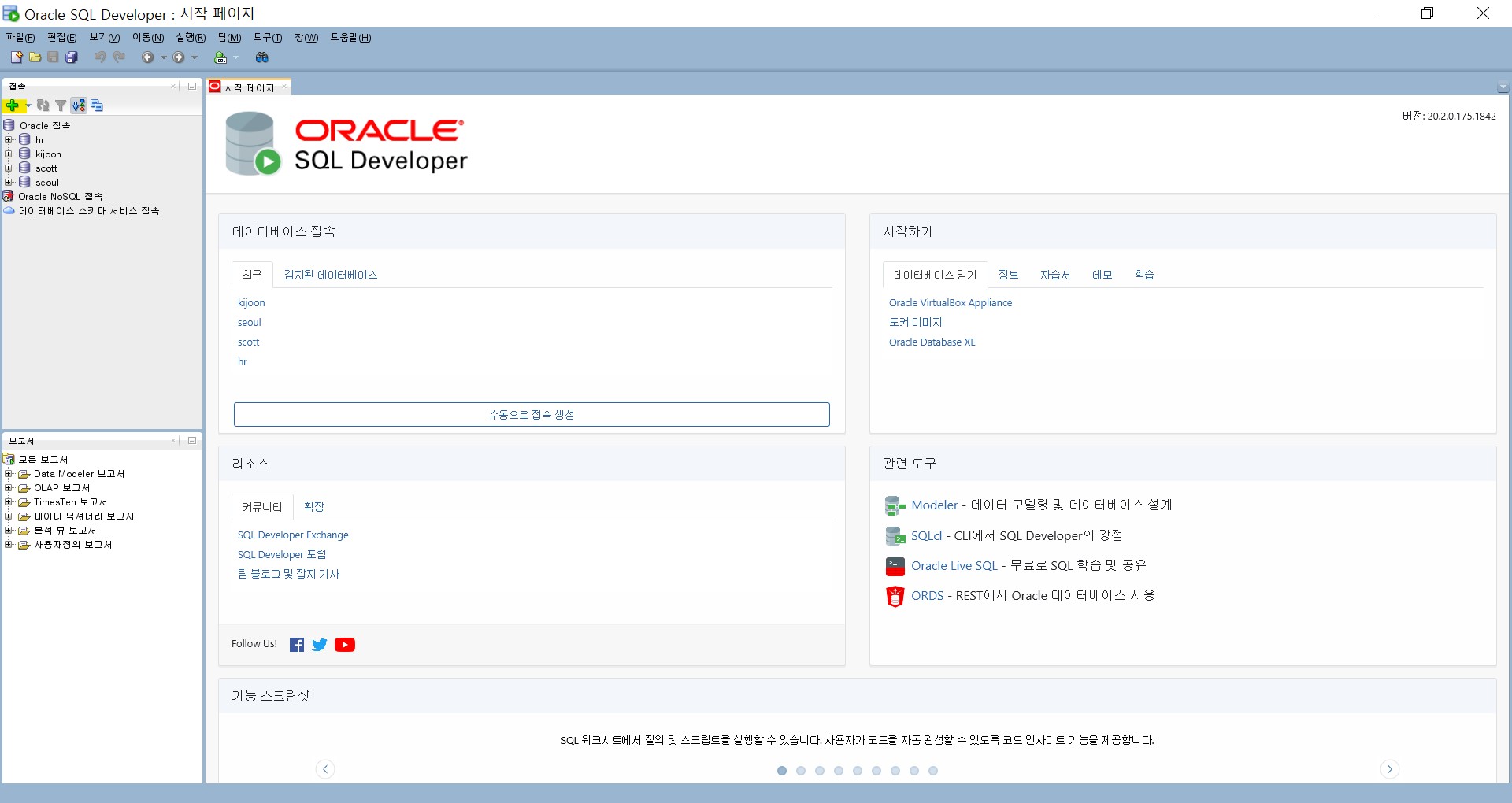Open 도커 이미지 link
The height and width of the screenshot is (803, 1512).
coord(915,323)
